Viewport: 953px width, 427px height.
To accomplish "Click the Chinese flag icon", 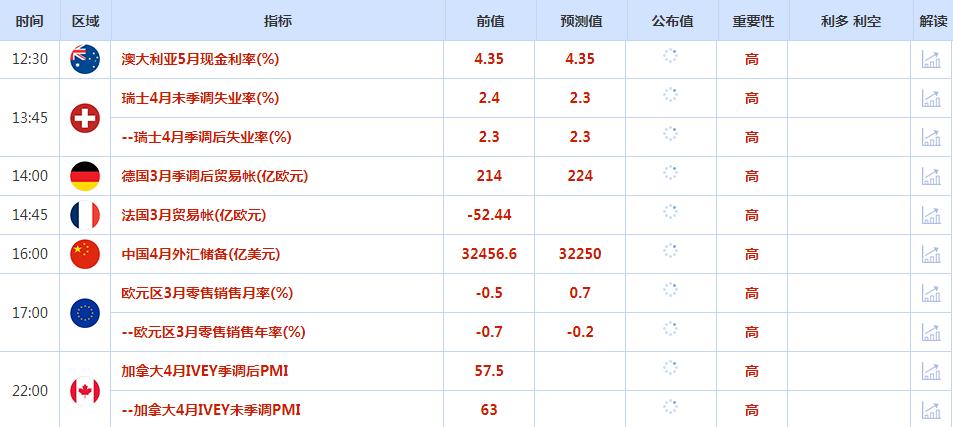I will (x=85, y=254).
